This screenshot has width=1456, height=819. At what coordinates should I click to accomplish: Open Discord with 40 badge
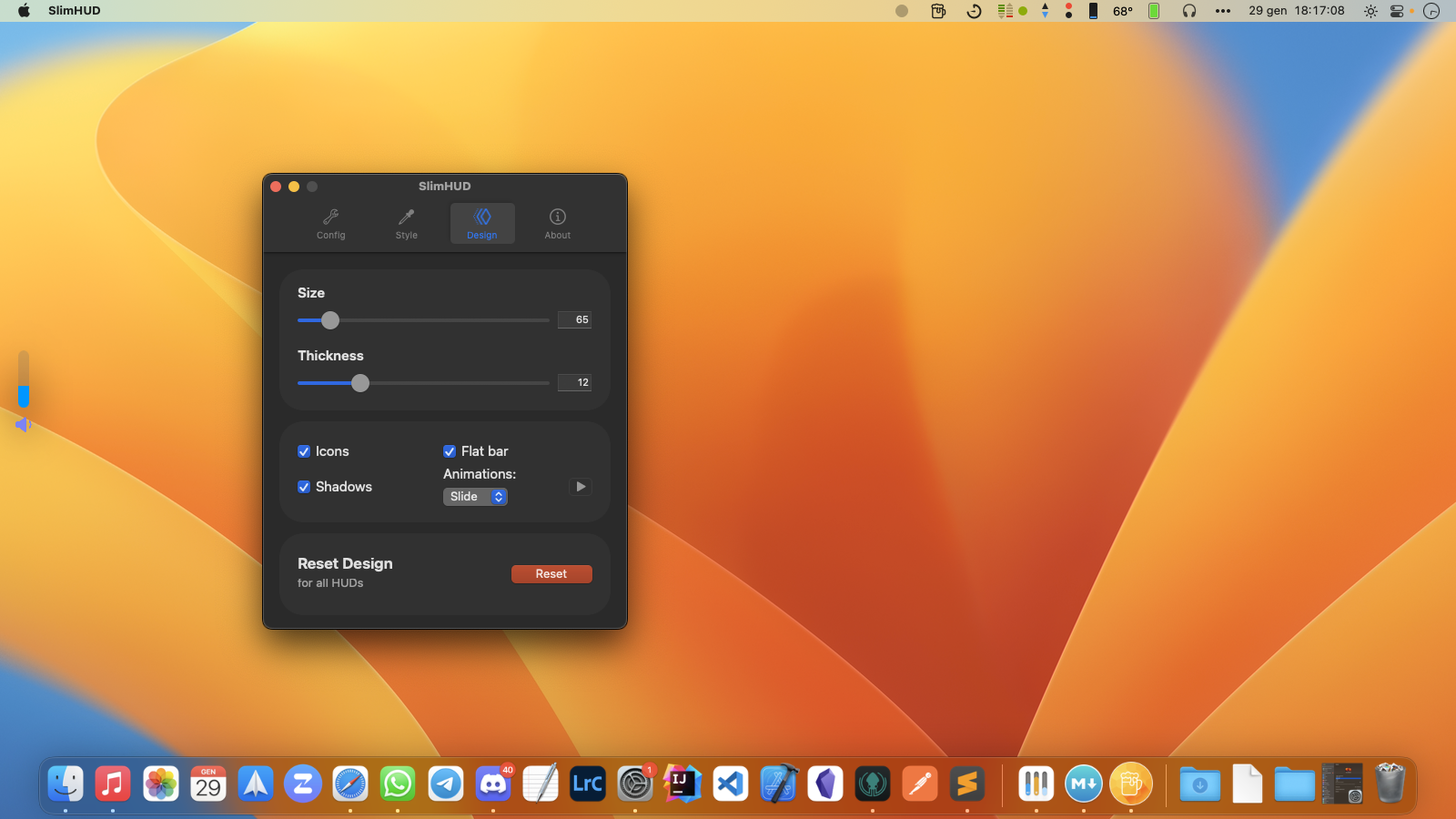click(x=493, y=784)
